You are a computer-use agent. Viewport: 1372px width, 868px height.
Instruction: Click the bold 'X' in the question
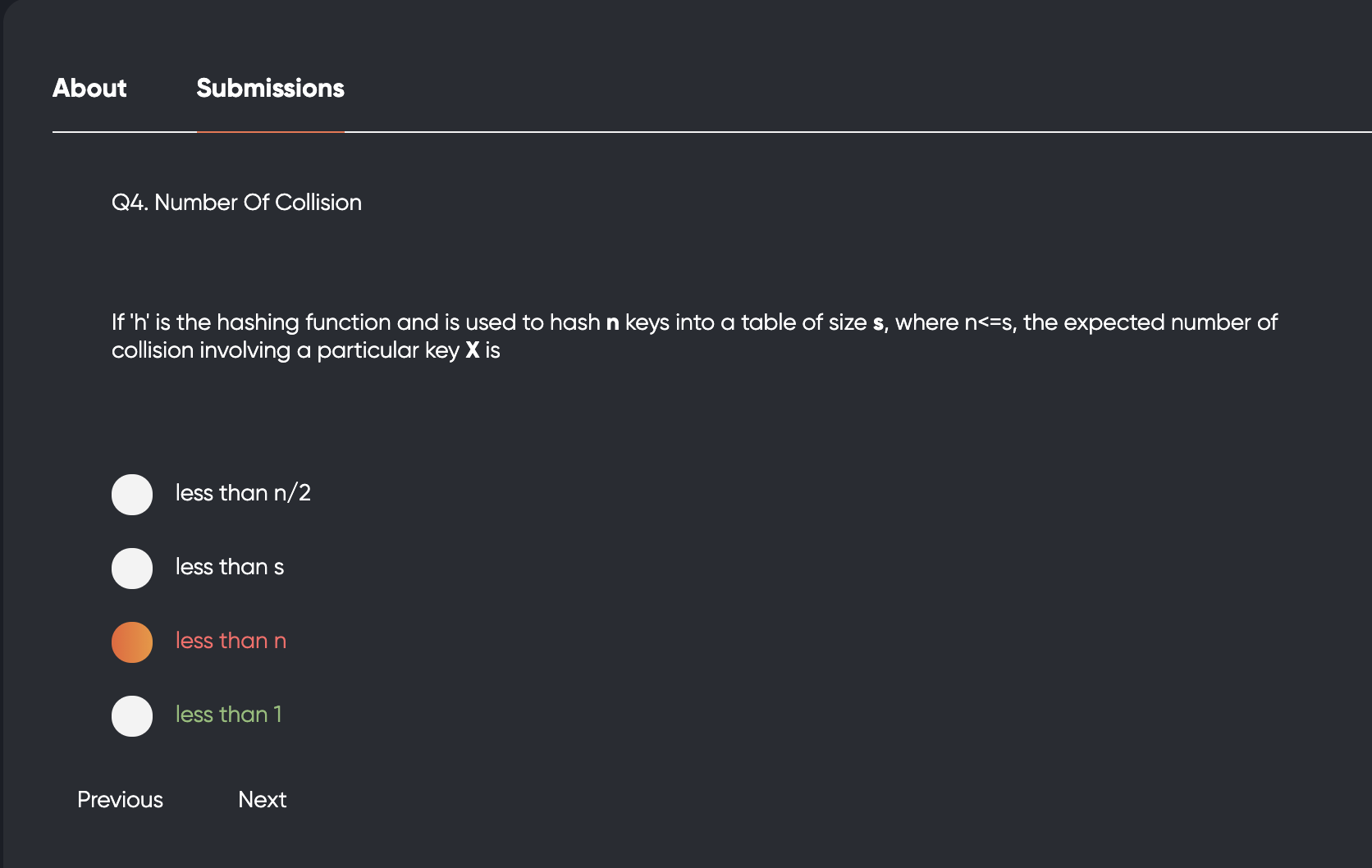(x=472, y=350)
